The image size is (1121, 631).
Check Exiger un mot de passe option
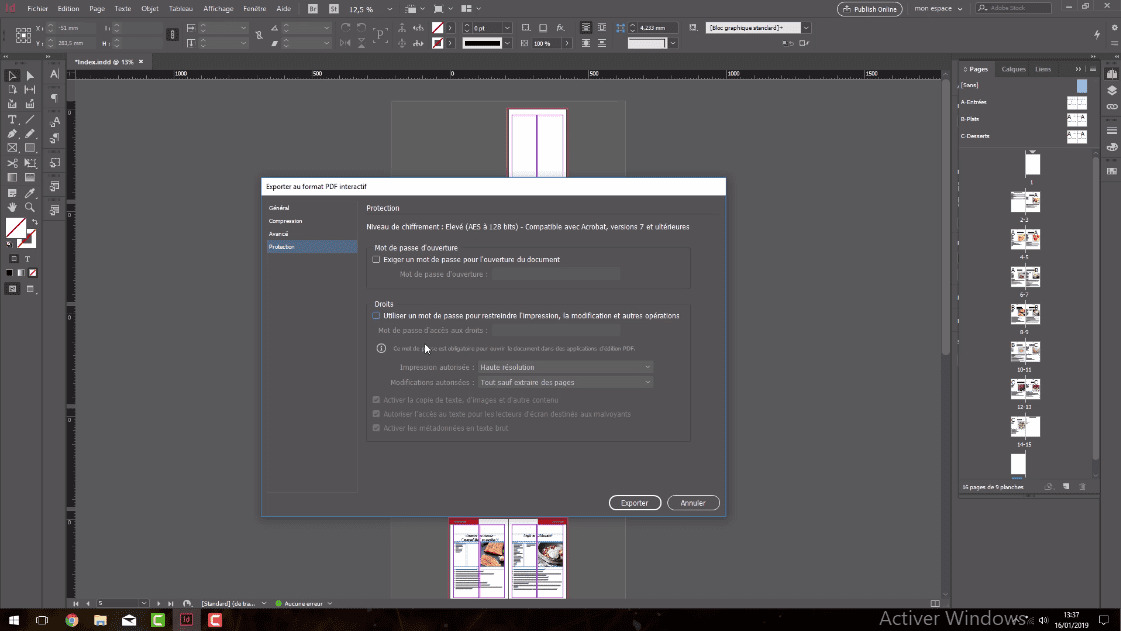tap(377, 259)
